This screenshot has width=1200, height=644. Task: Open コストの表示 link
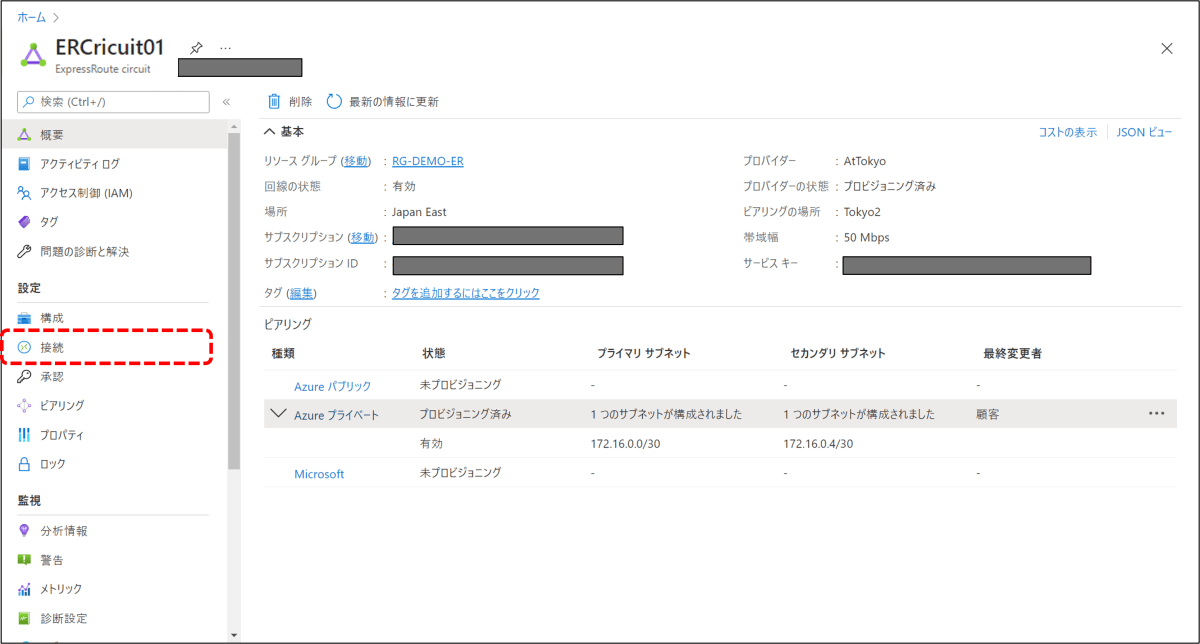(1067, 132)
